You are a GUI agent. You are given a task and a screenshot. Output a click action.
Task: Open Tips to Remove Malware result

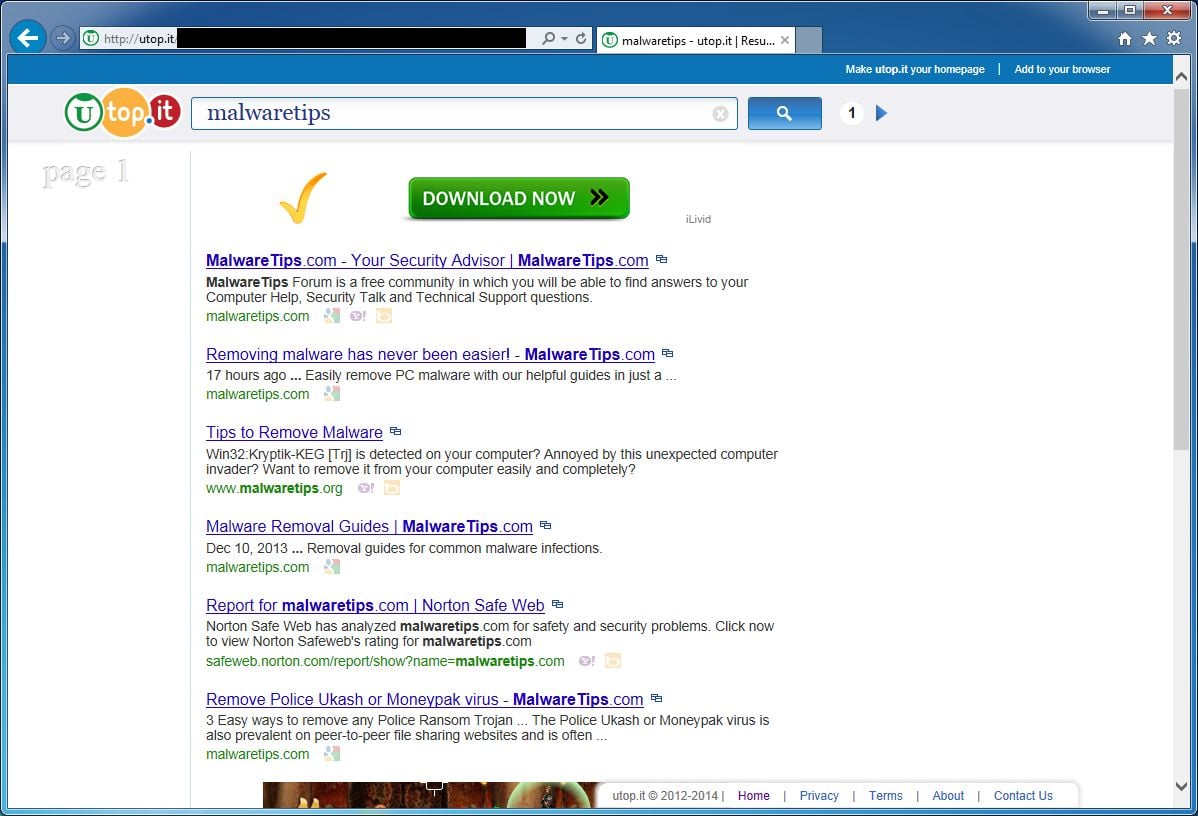point(294,432)
